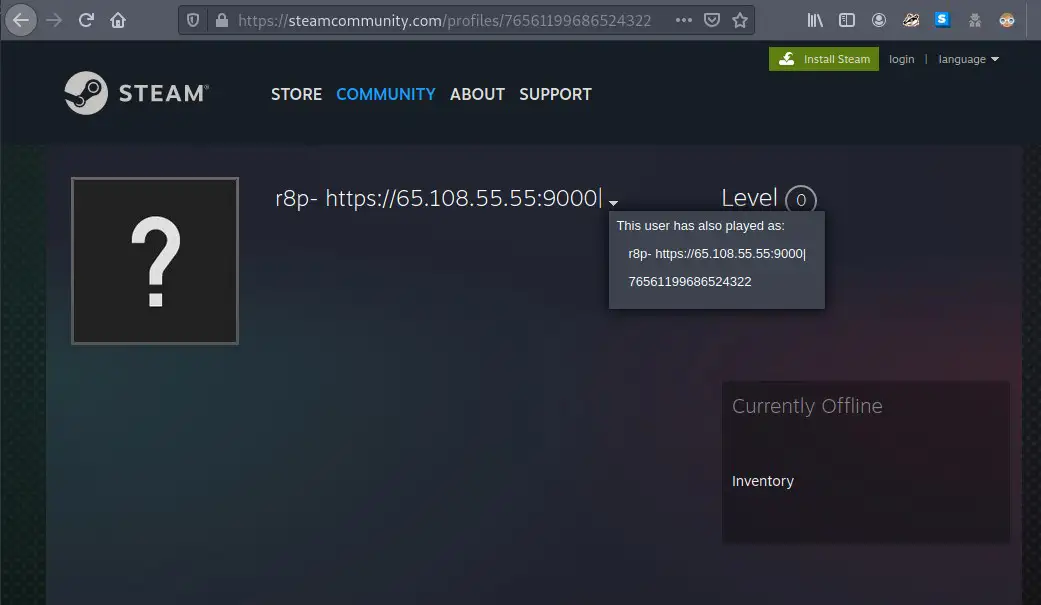This screenshot has height=605, width=1041.
Task: Click the green Install Steam button
Action: (x=824, y=59)
